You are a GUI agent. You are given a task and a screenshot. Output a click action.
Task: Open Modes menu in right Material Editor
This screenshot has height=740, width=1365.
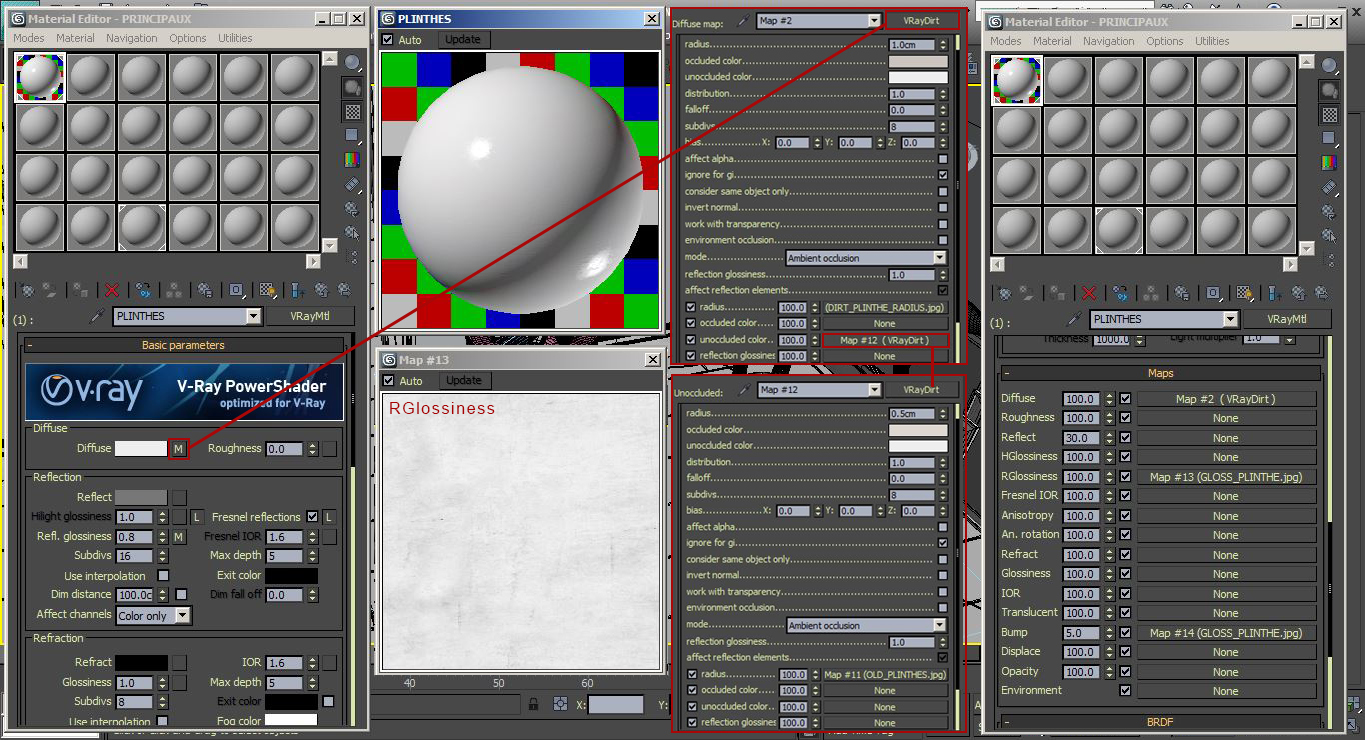[x=1006, y=41]
